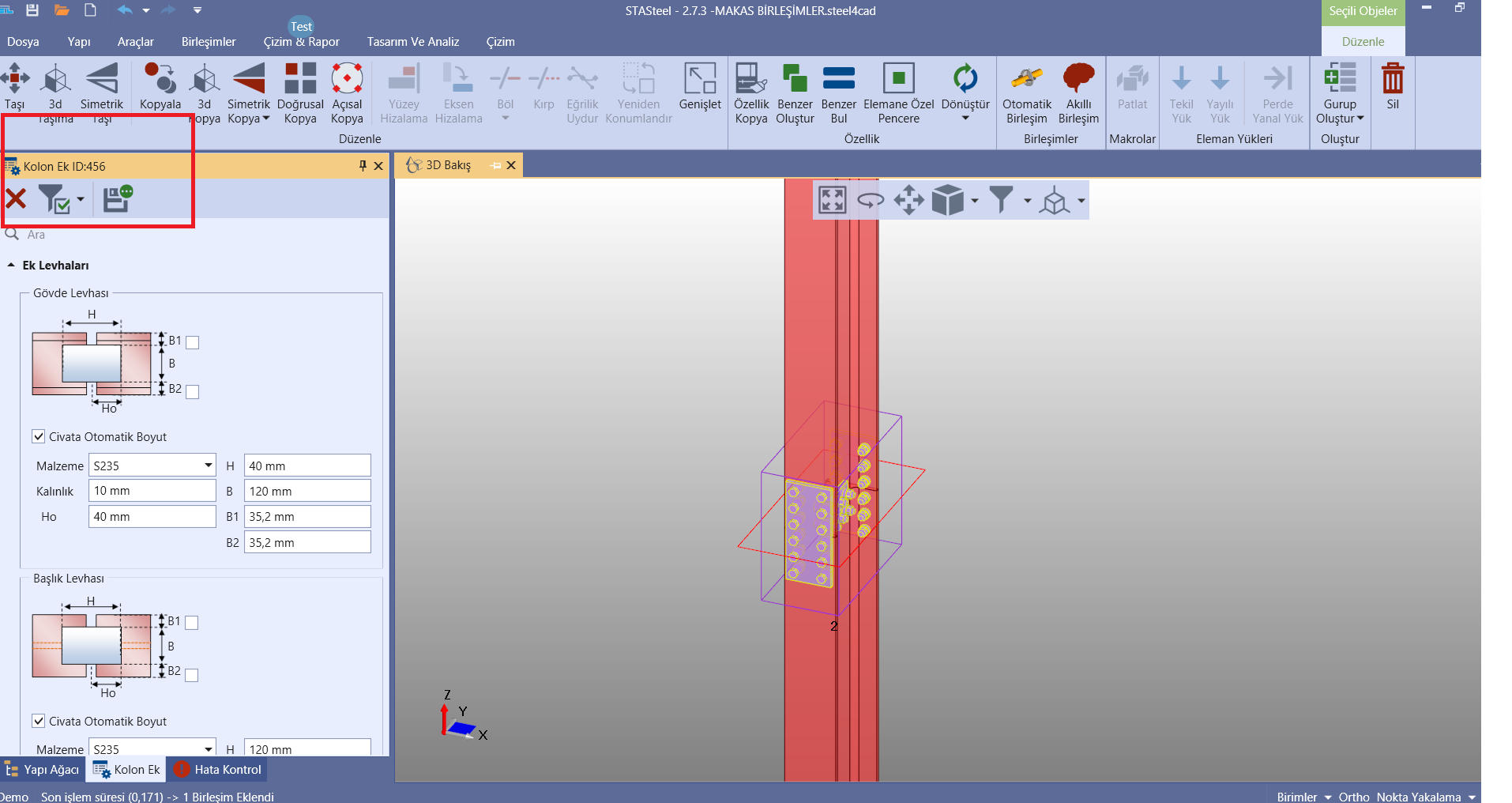
Task: Click red X icon in Kolon Ek panel
Action: (x=16, y=198)
